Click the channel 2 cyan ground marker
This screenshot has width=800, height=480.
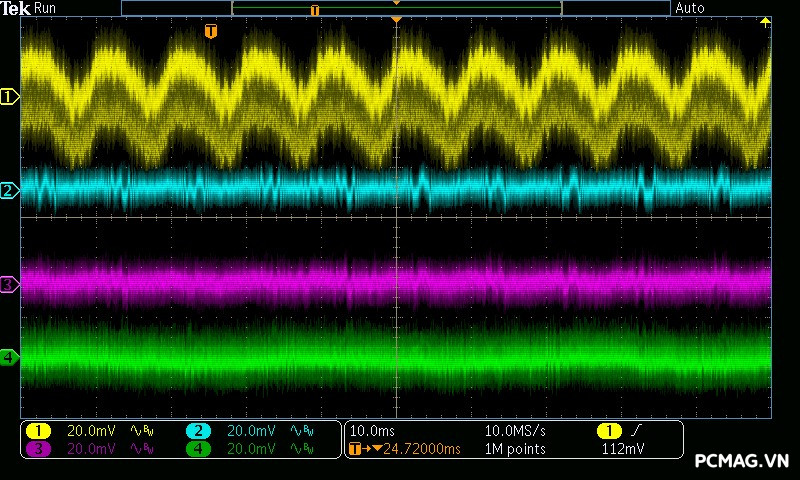click(x=9, y=190)
